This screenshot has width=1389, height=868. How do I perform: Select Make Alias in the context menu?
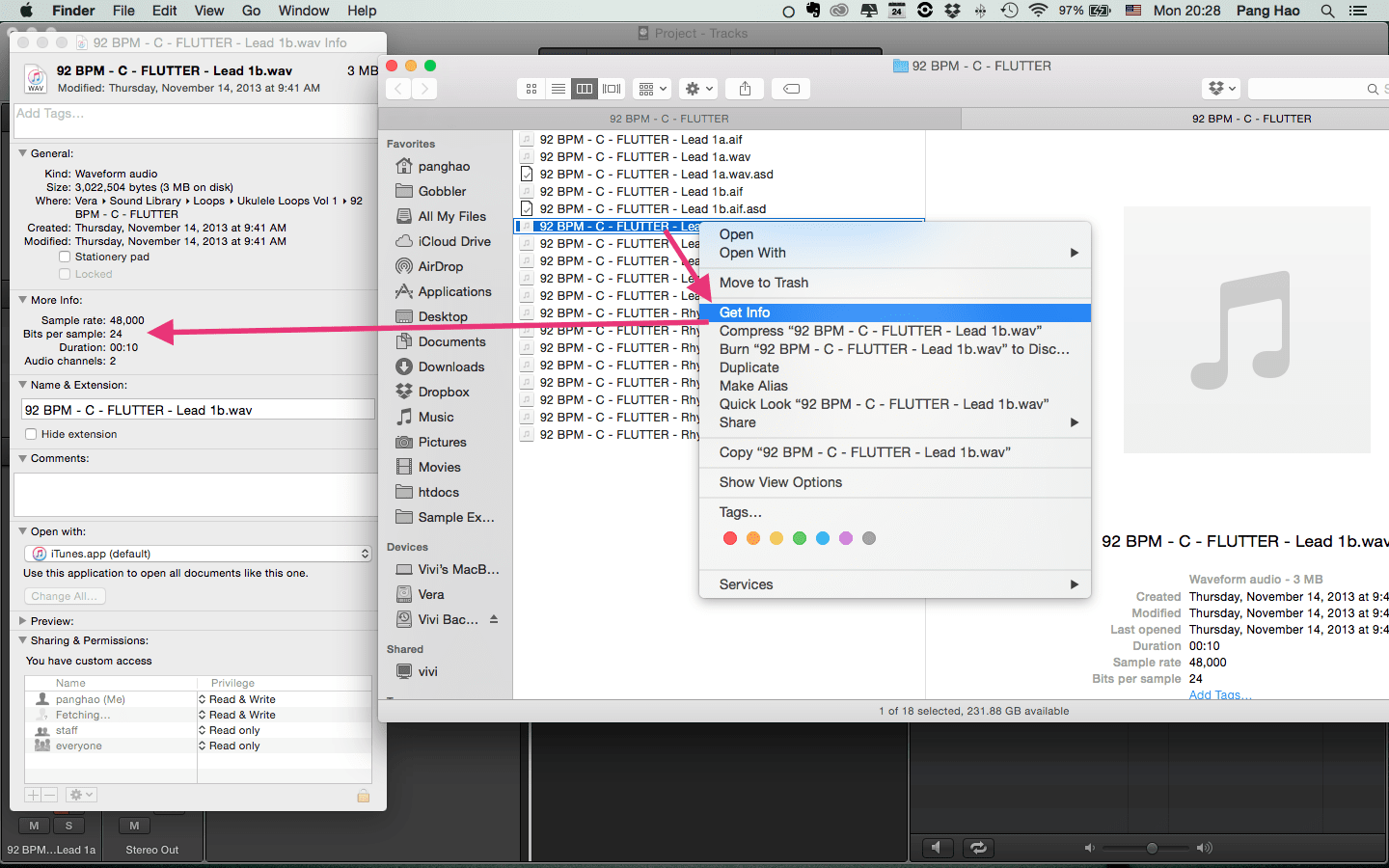pos(895,386)
